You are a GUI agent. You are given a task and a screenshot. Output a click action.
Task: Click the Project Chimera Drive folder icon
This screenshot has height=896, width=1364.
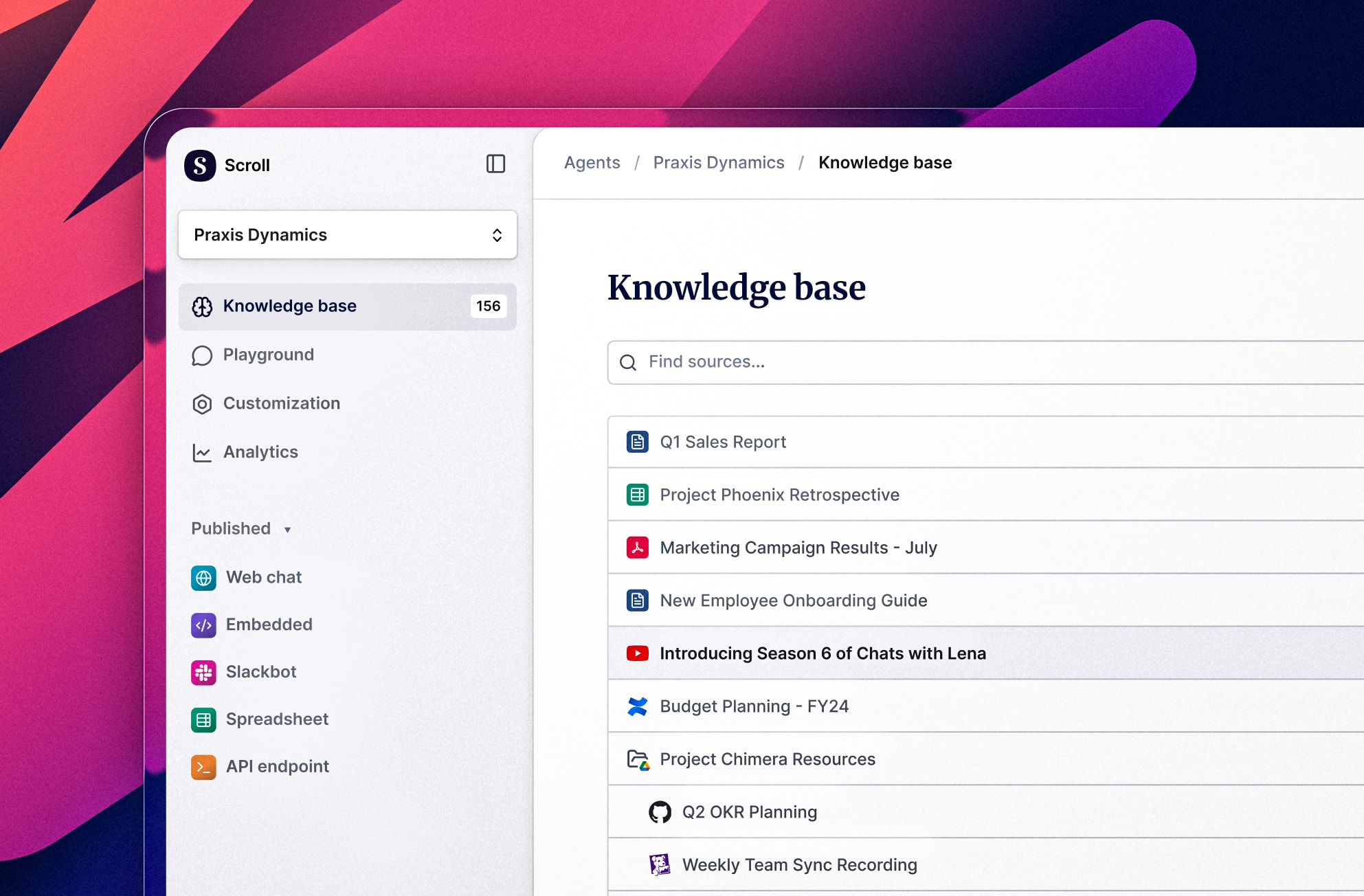[x=638, y=761]
